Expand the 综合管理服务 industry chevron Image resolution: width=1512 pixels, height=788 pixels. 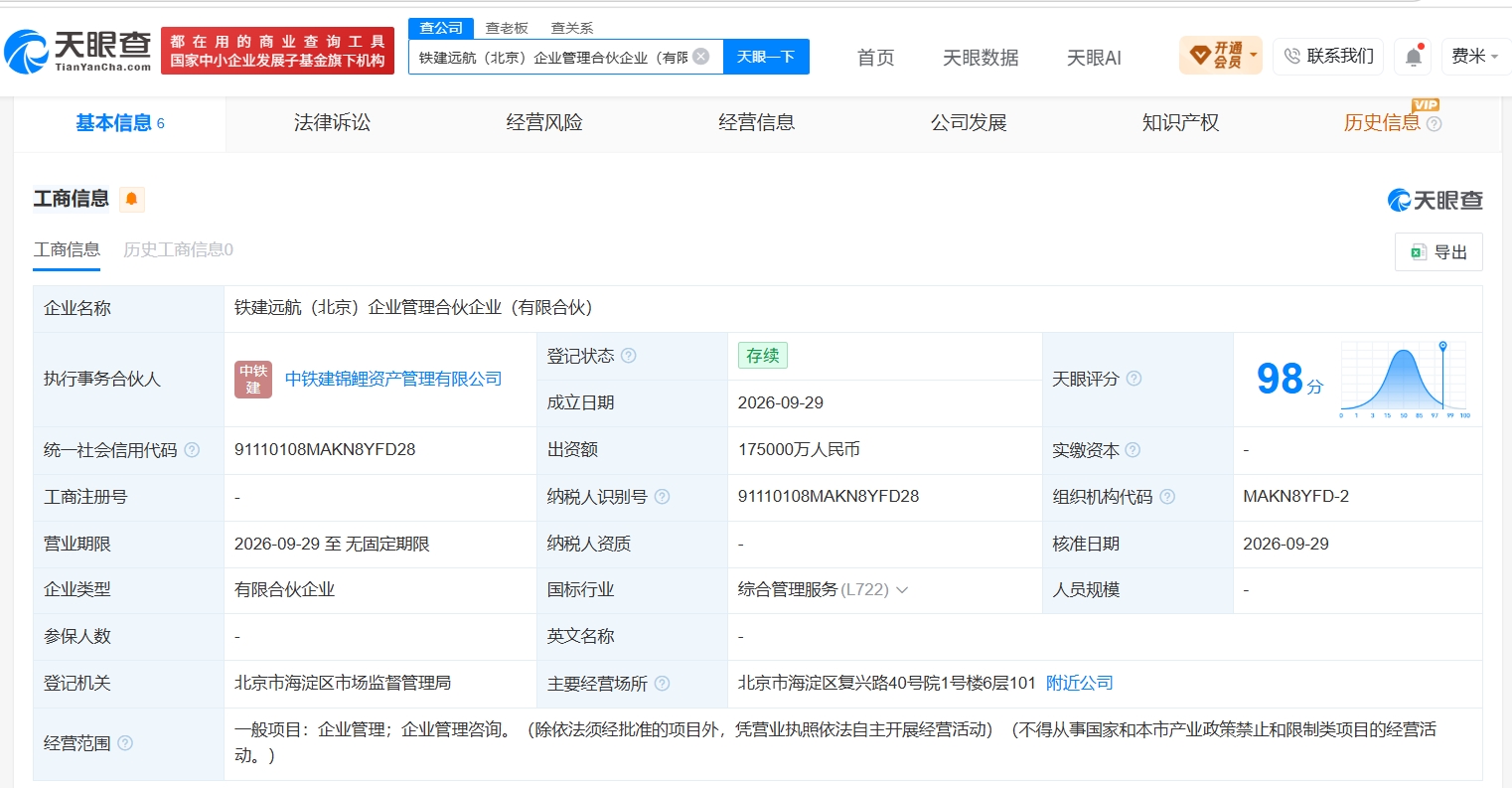click(x=902, y=590)
